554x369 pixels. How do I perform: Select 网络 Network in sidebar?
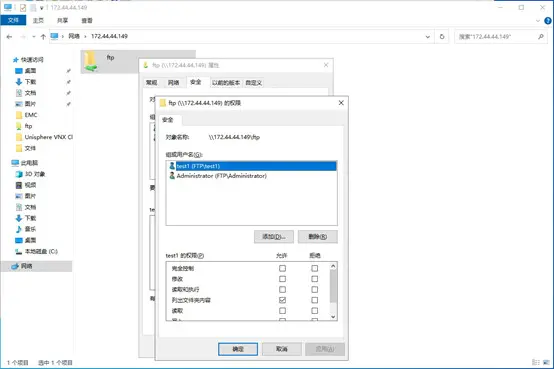point(37,266)
